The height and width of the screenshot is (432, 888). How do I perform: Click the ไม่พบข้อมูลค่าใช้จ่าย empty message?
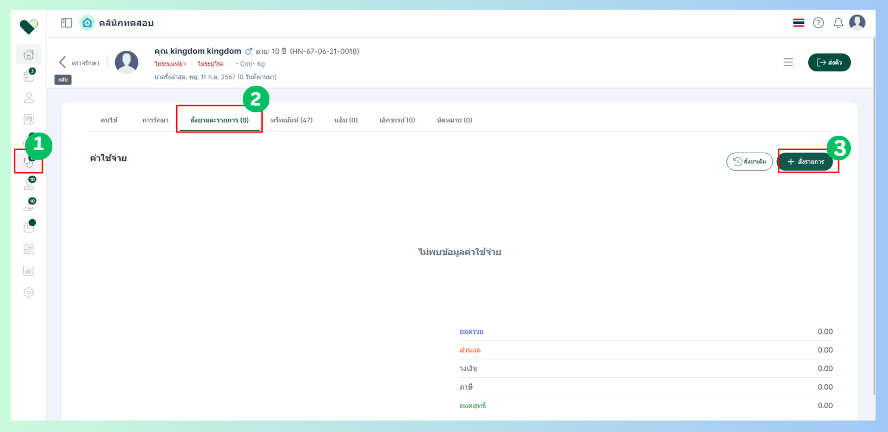[459, 252]
